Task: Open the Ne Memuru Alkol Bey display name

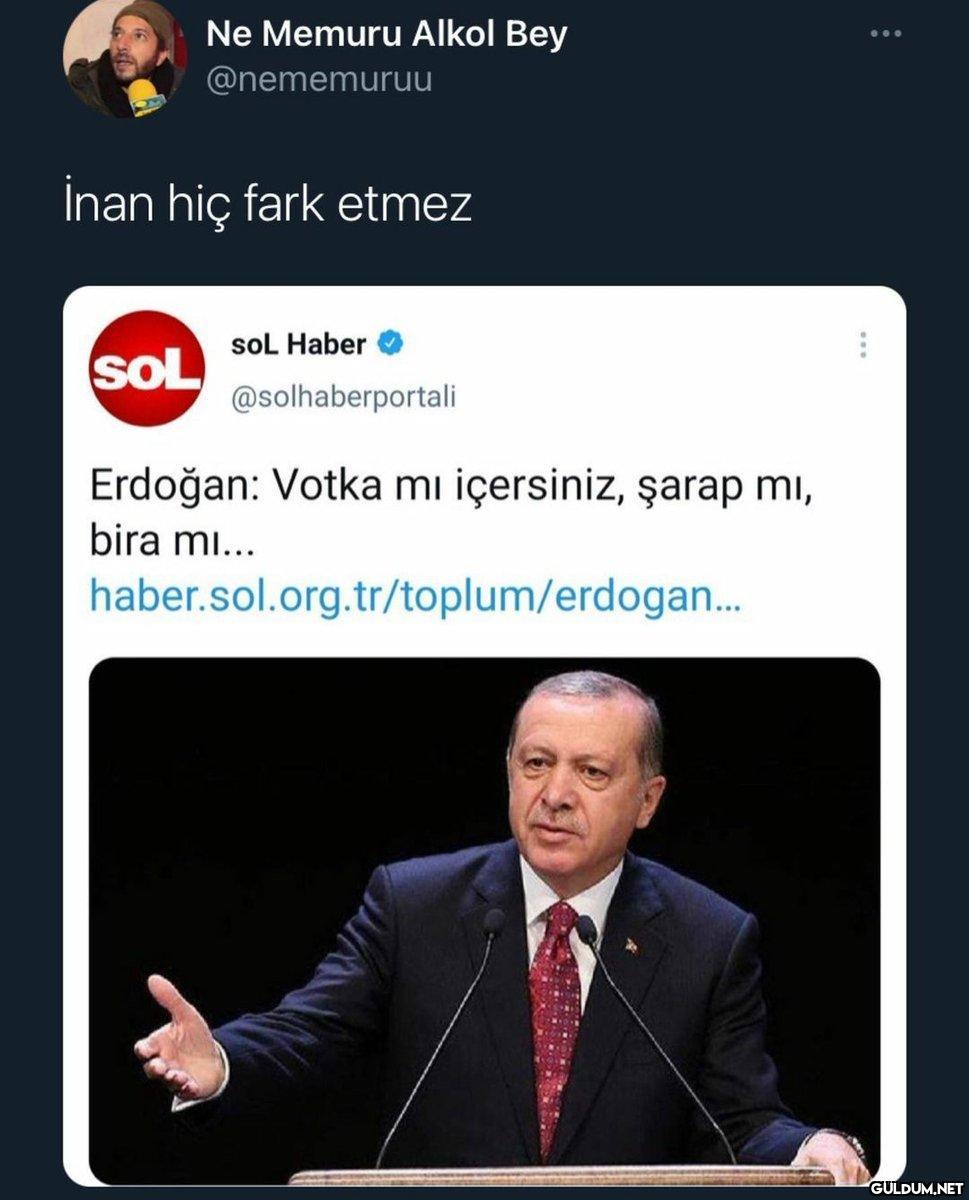Action: point(386,34)
